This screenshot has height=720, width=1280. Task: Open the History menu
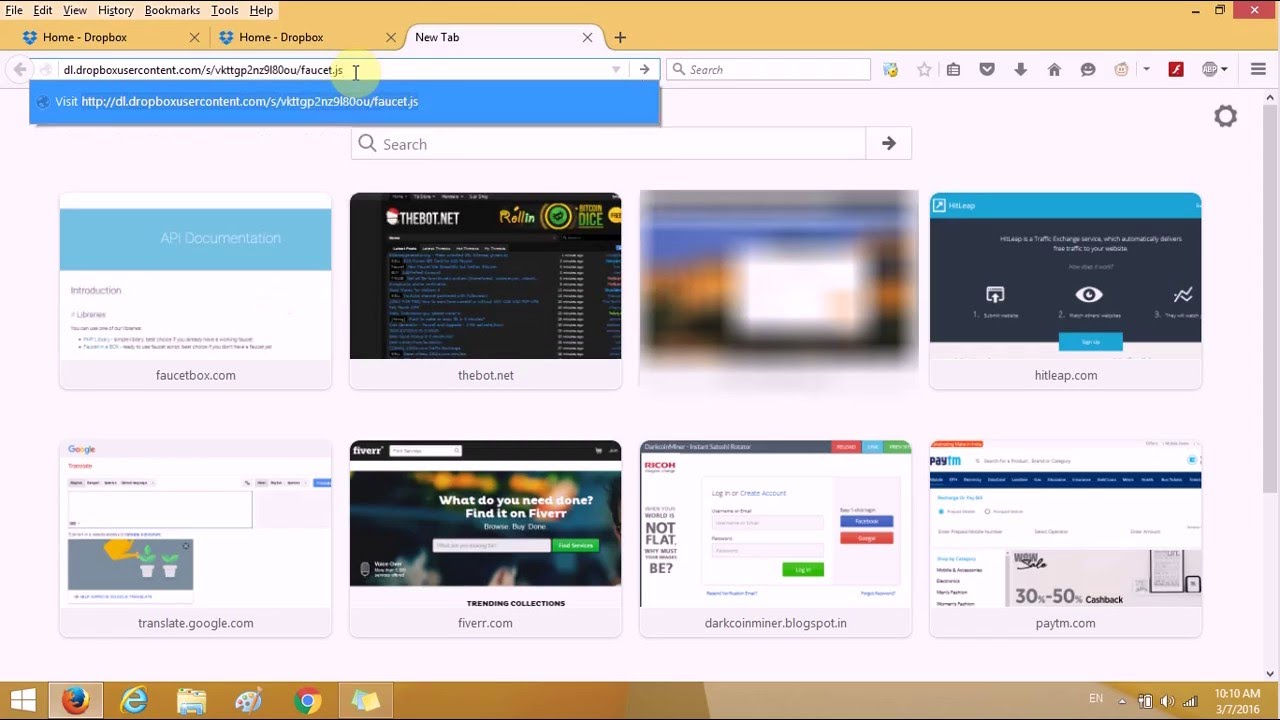tap(116, 10)
